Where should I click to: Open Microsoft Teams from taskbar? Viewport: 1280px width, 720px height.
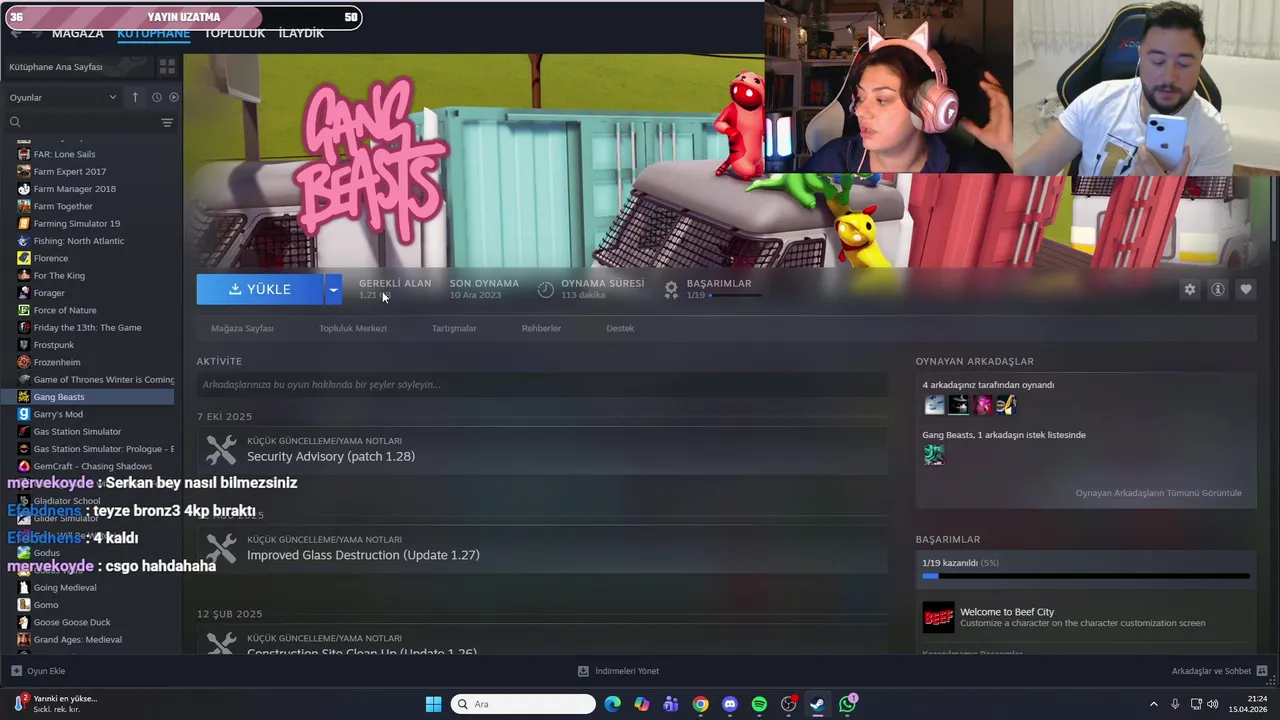pyautogui.click(x=671, y=704)
